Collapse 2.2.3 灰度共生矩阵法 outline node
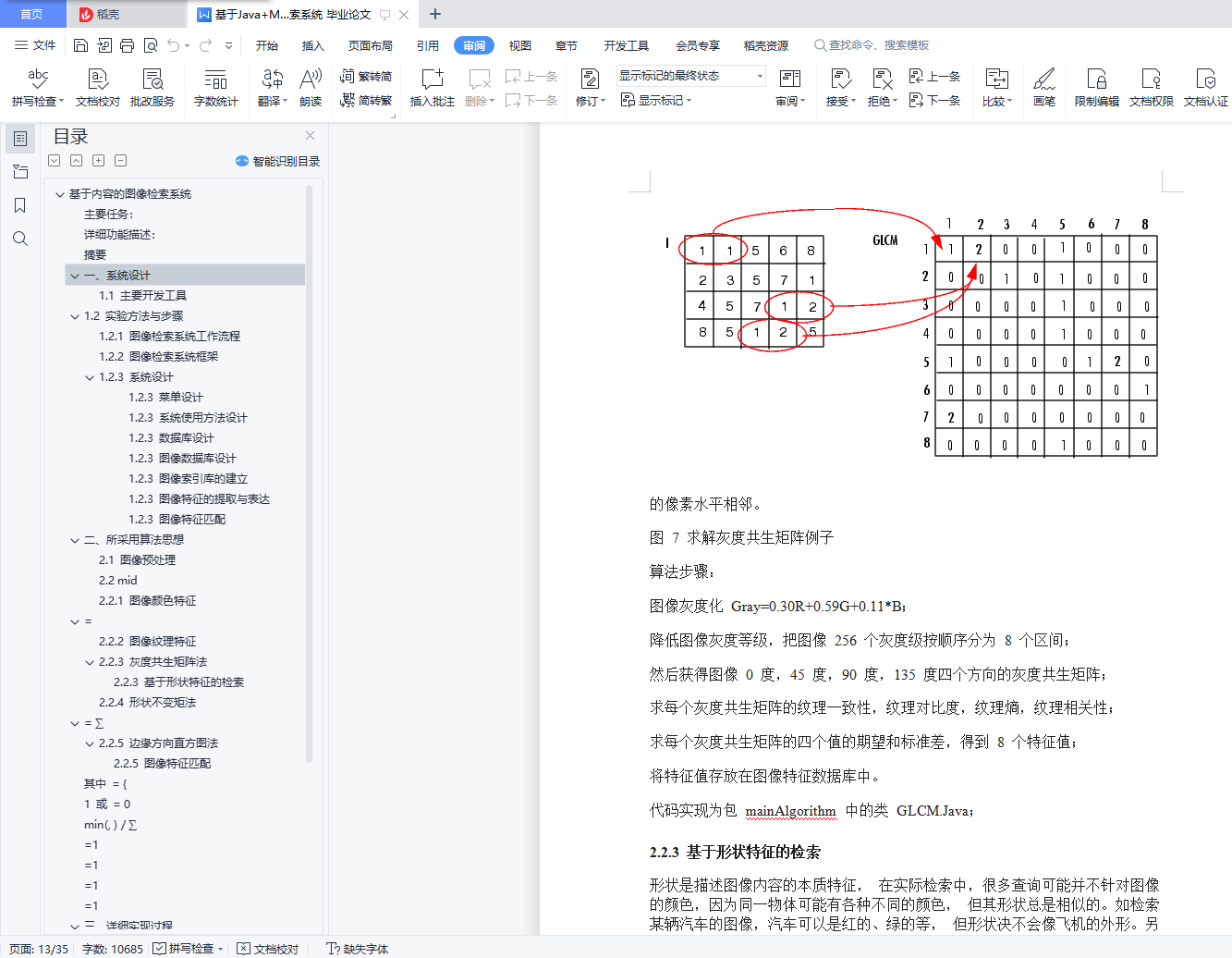The image size is (1232, 958). [90, 662]
